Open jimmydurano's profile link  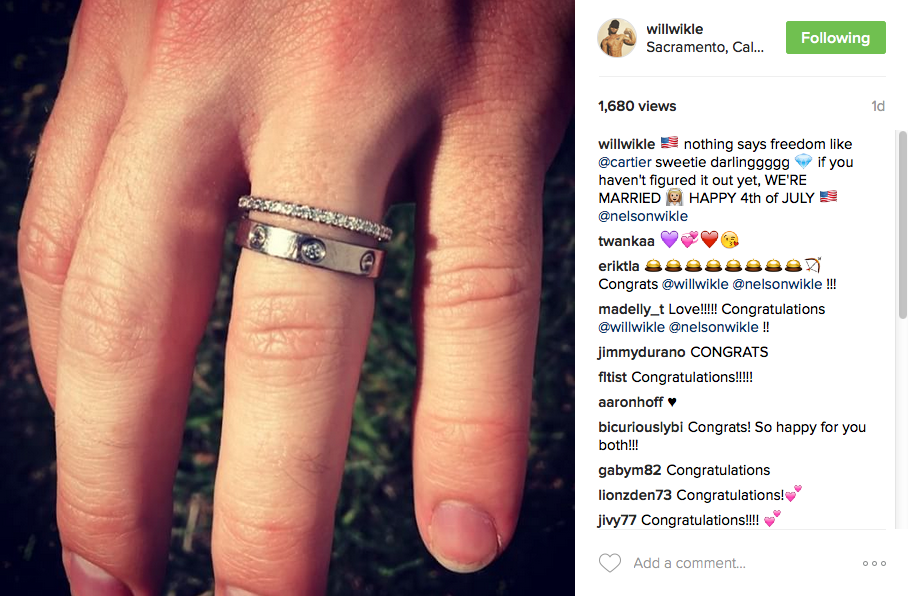pos(642,352)
